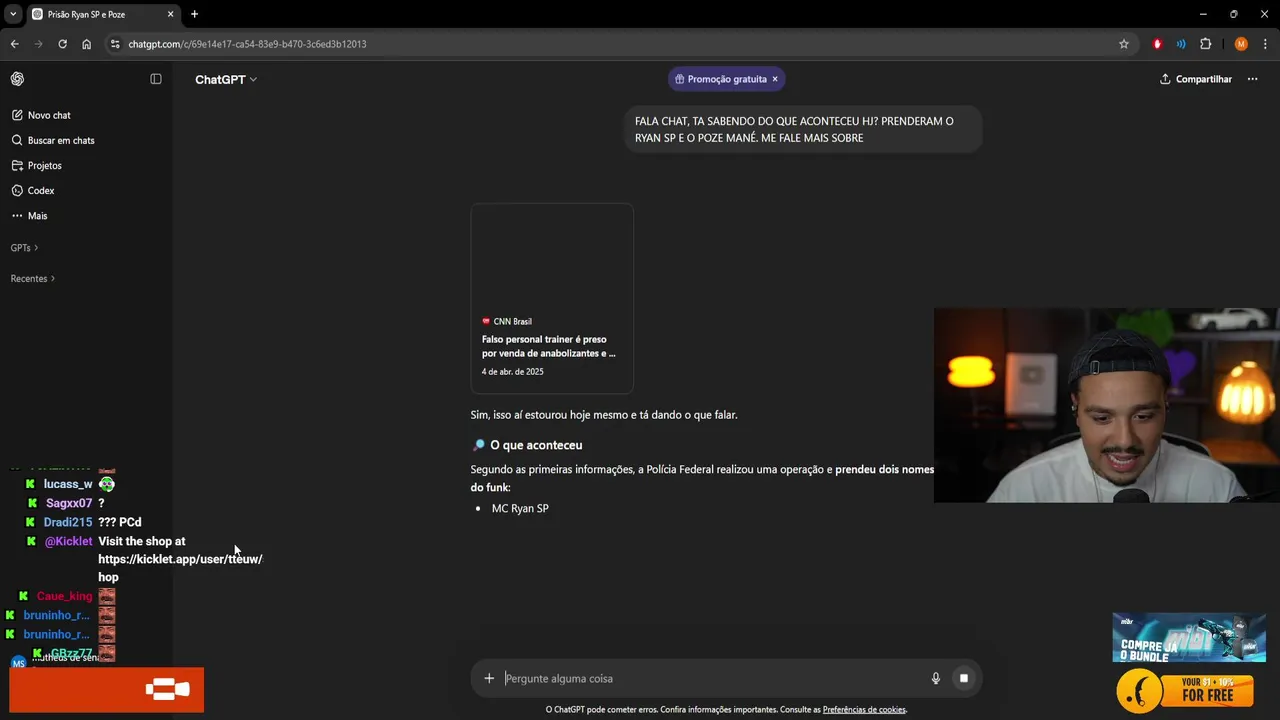The width and height of the screenshot is (1280, 720).
Task: Open the browser home page icon
Action: (x=86, y=44)
